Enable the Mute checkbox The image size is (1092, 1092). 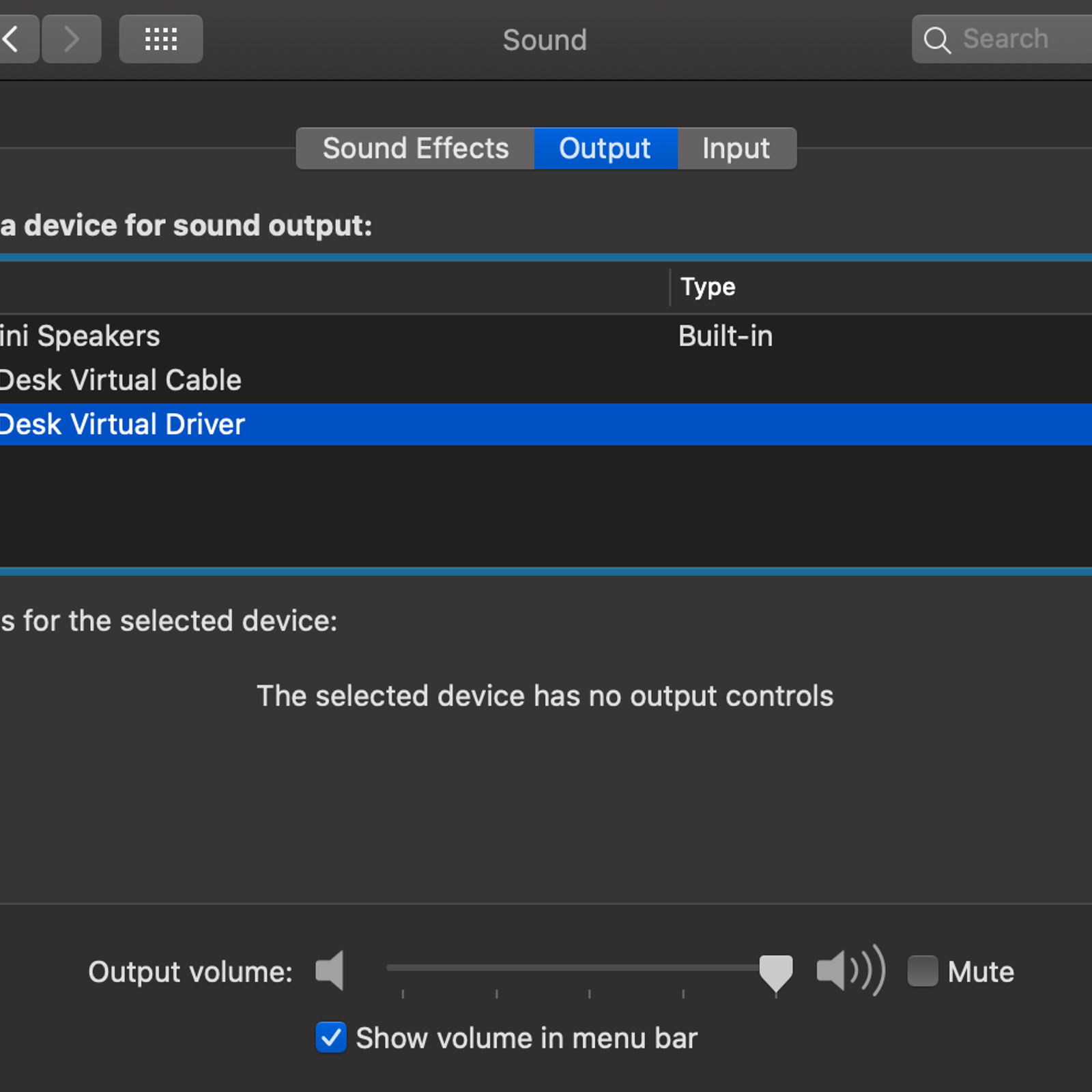(922, 971)
